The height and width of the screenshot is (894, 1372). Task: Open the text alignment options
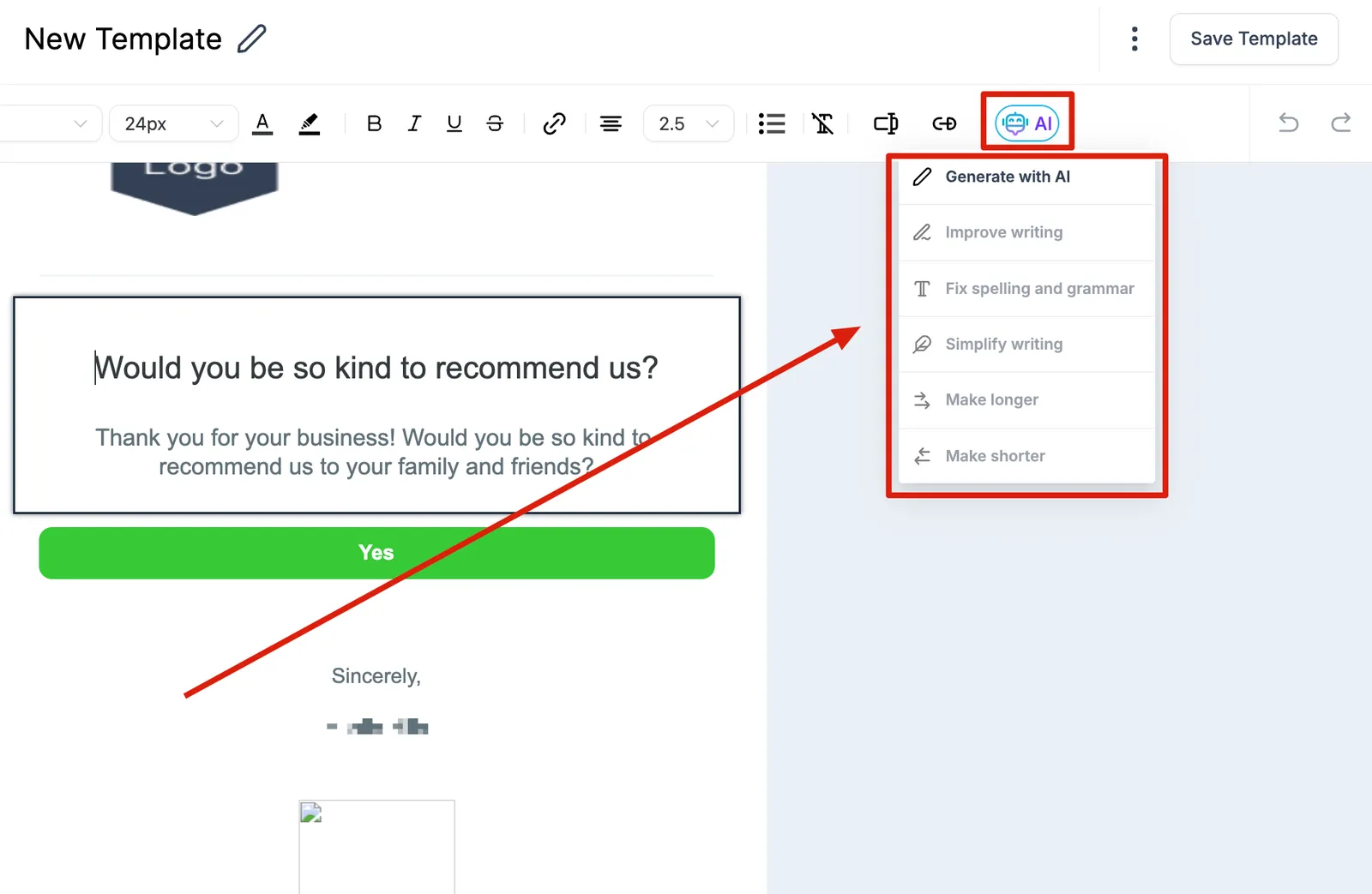tap(611, 123)
